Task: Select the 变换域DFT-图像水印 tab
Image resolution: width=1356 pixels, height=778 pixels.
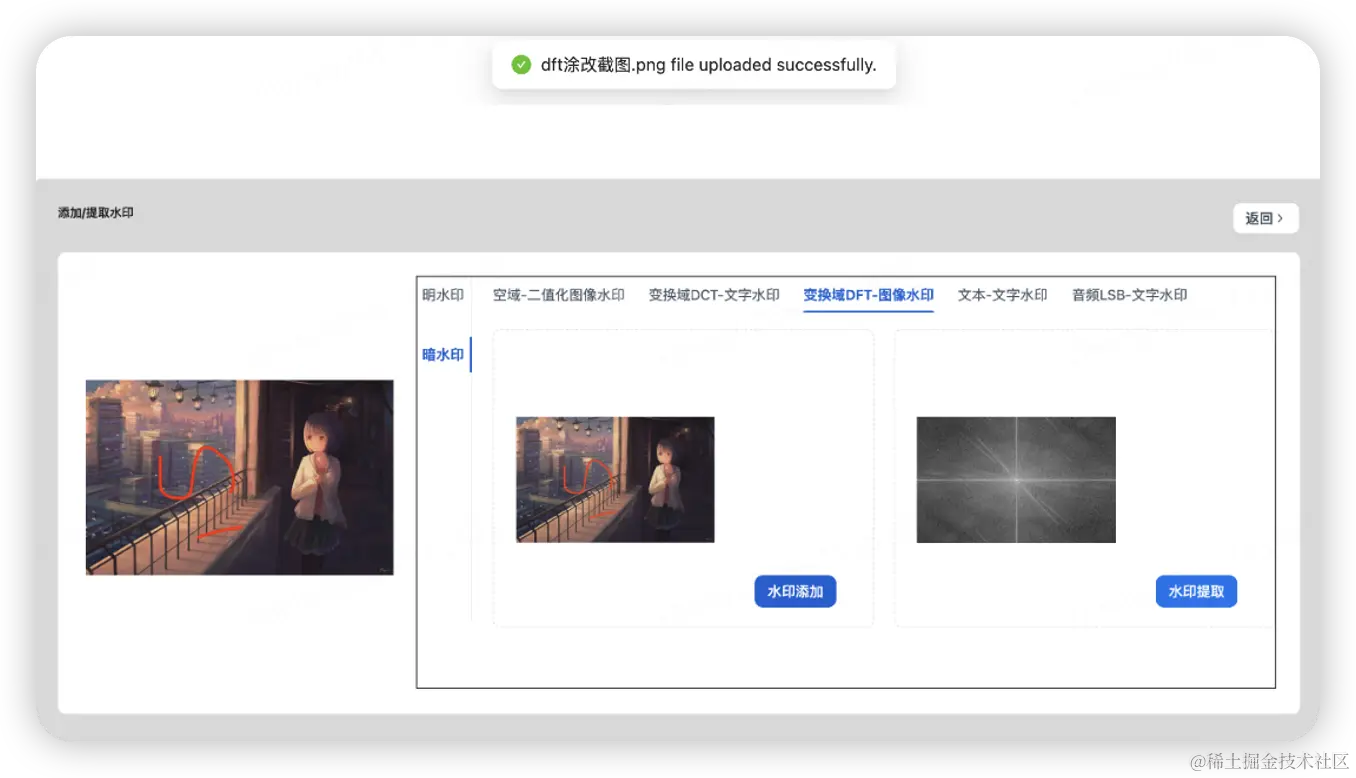Action: (x=868, y=295)
